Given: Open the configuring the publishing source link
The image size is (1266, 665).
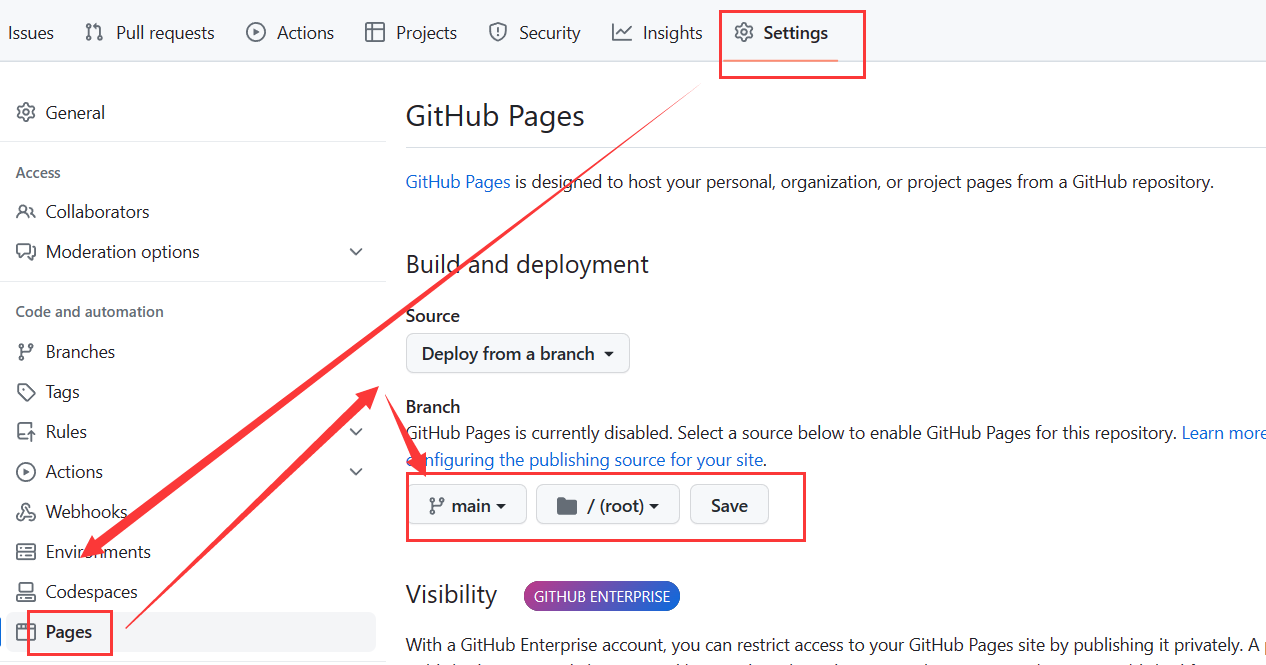Looking at the screenshot, I should (x=586, y=460).
